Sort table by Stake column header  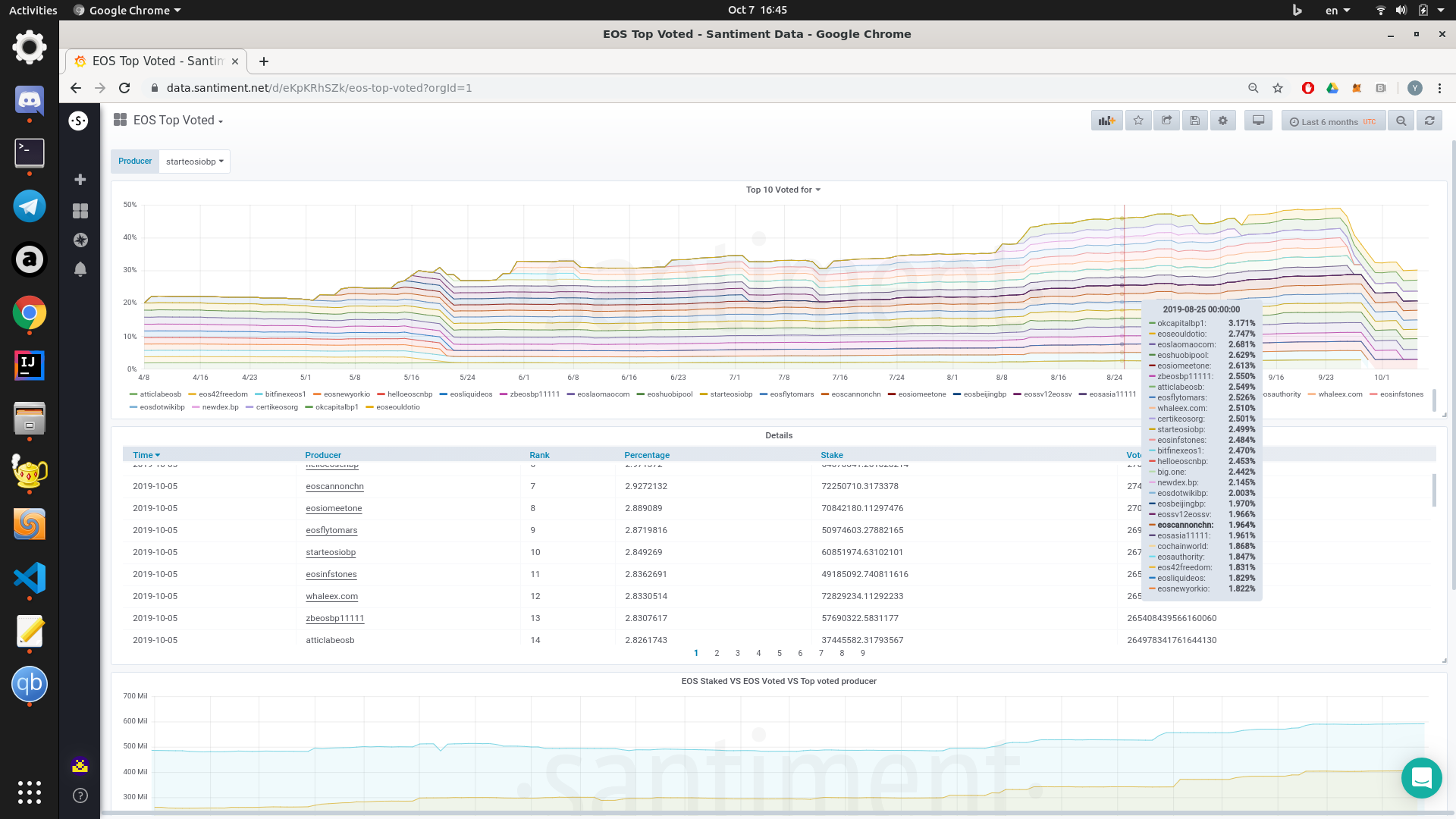click(x=832, y=455)
